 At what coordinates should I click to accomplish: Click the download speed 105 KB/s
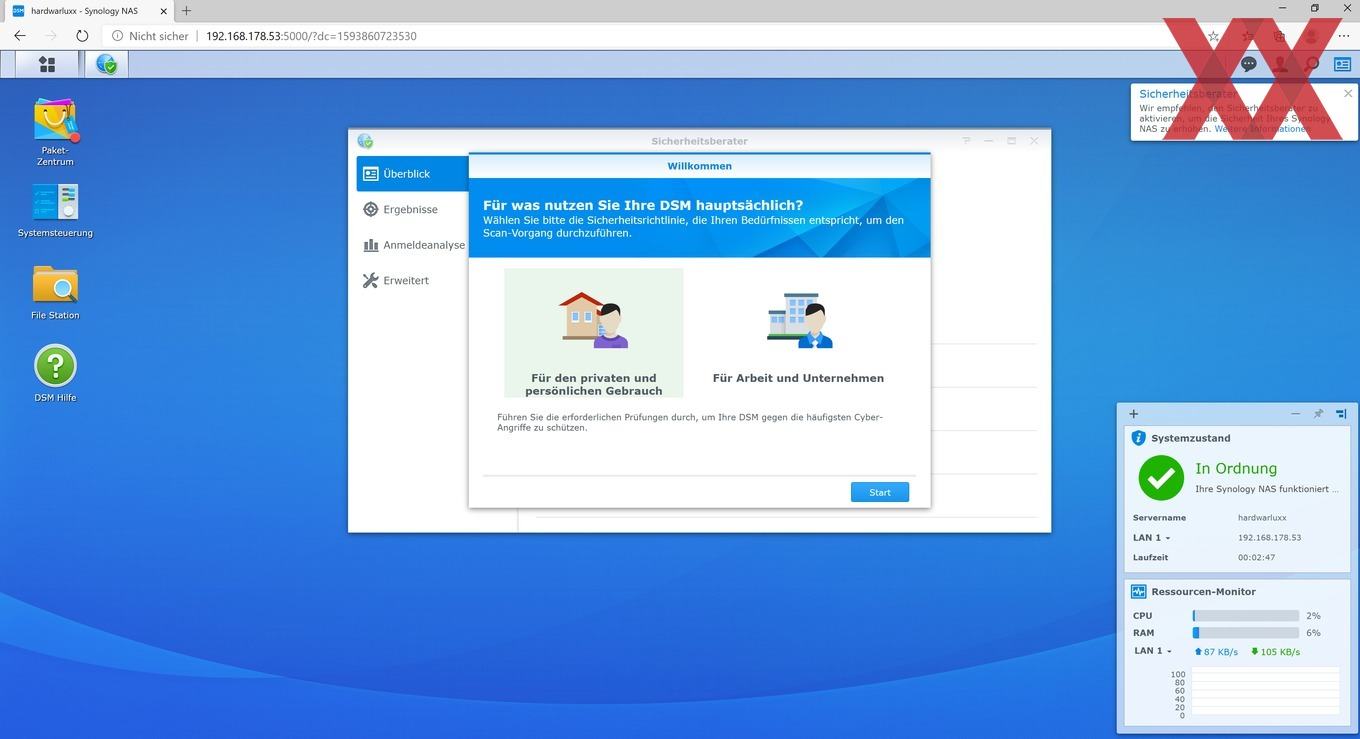pos(1276,652)
